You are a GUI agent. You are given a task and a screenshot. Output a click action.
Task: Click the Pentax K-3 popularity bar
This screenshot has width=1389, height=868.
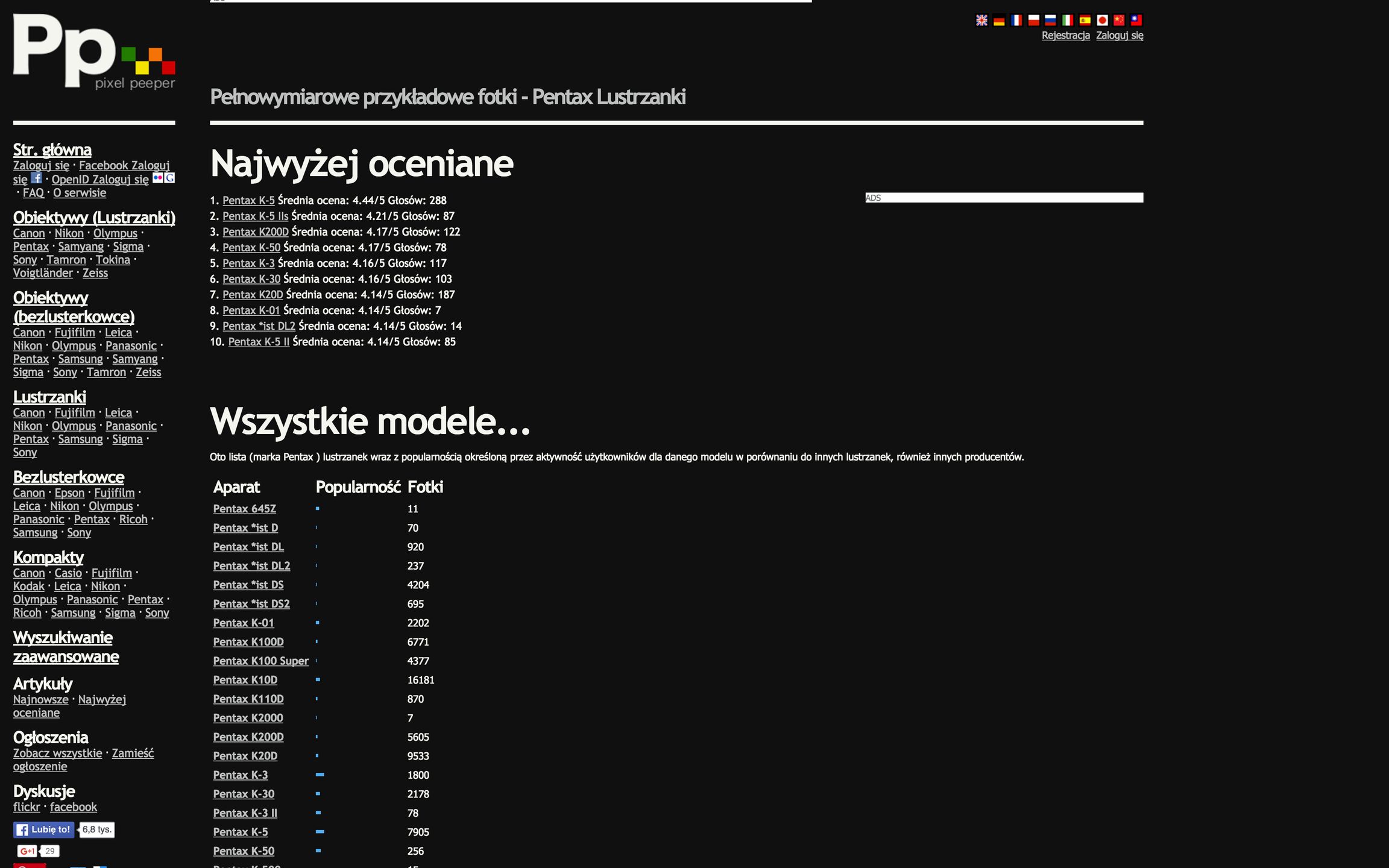click(x=320, y=775)
